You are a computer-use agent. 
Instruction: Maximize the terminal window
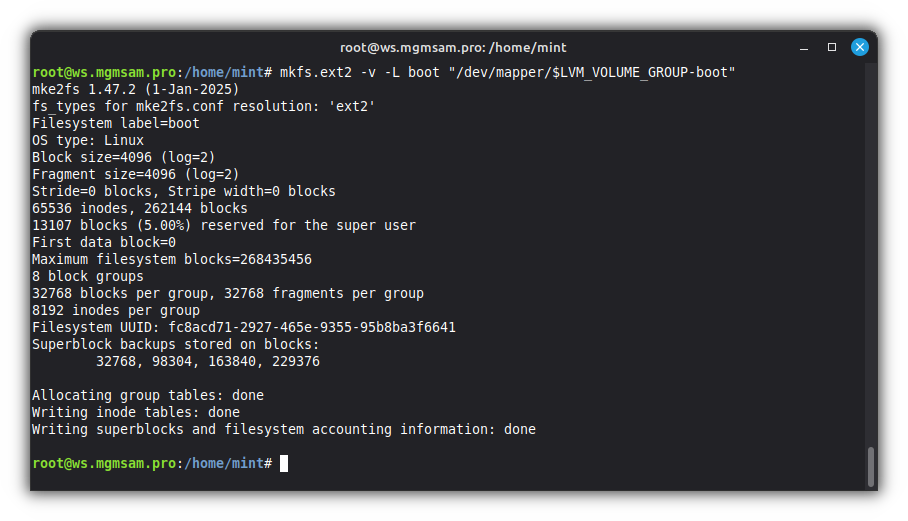point(831,47)
